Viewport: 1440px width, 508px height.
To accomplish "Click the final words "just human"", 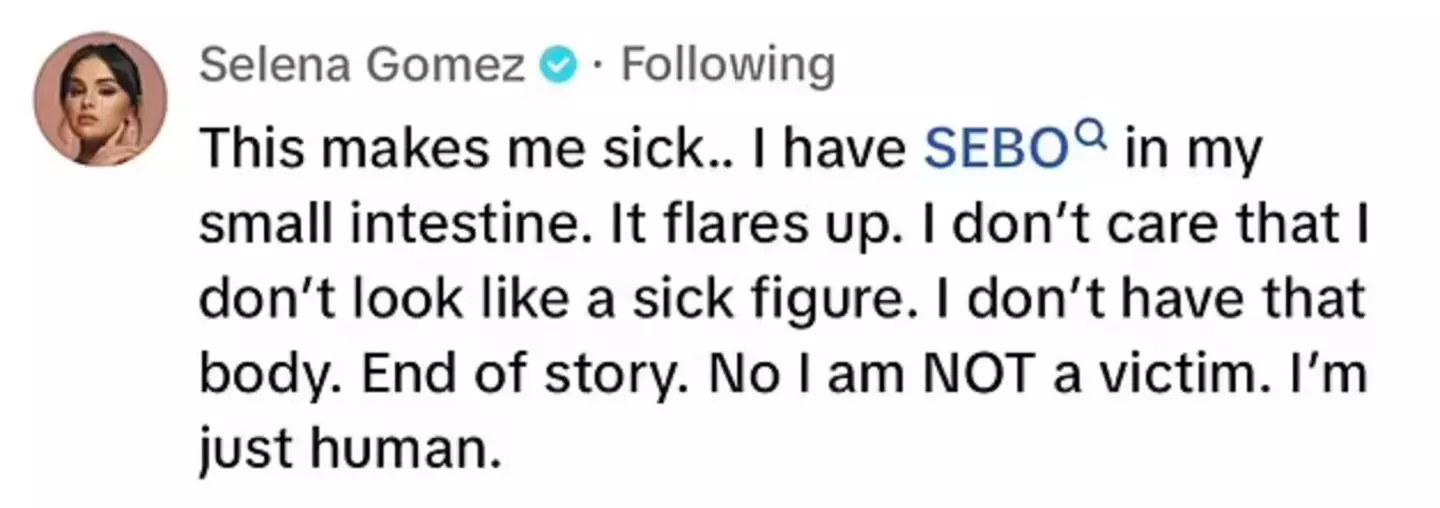I will tap(347, 449).
